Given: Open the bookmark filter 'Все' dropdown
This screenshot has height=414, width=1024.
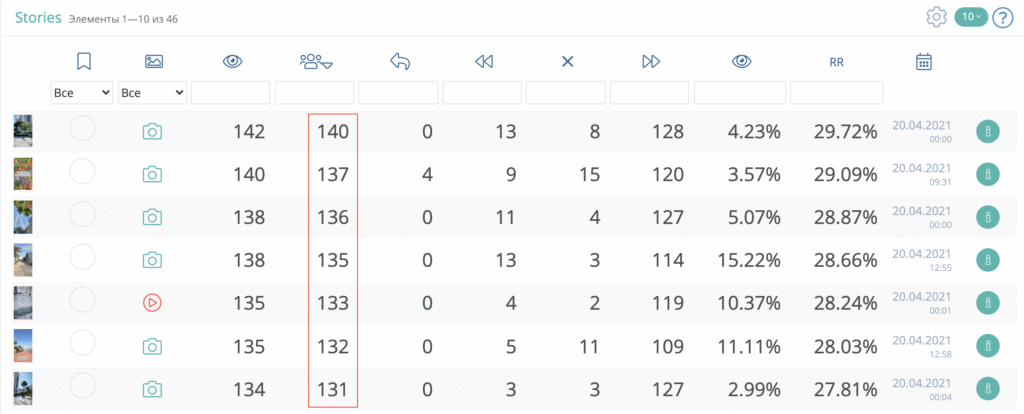Looking at the screenshot, I should point(82,92).
